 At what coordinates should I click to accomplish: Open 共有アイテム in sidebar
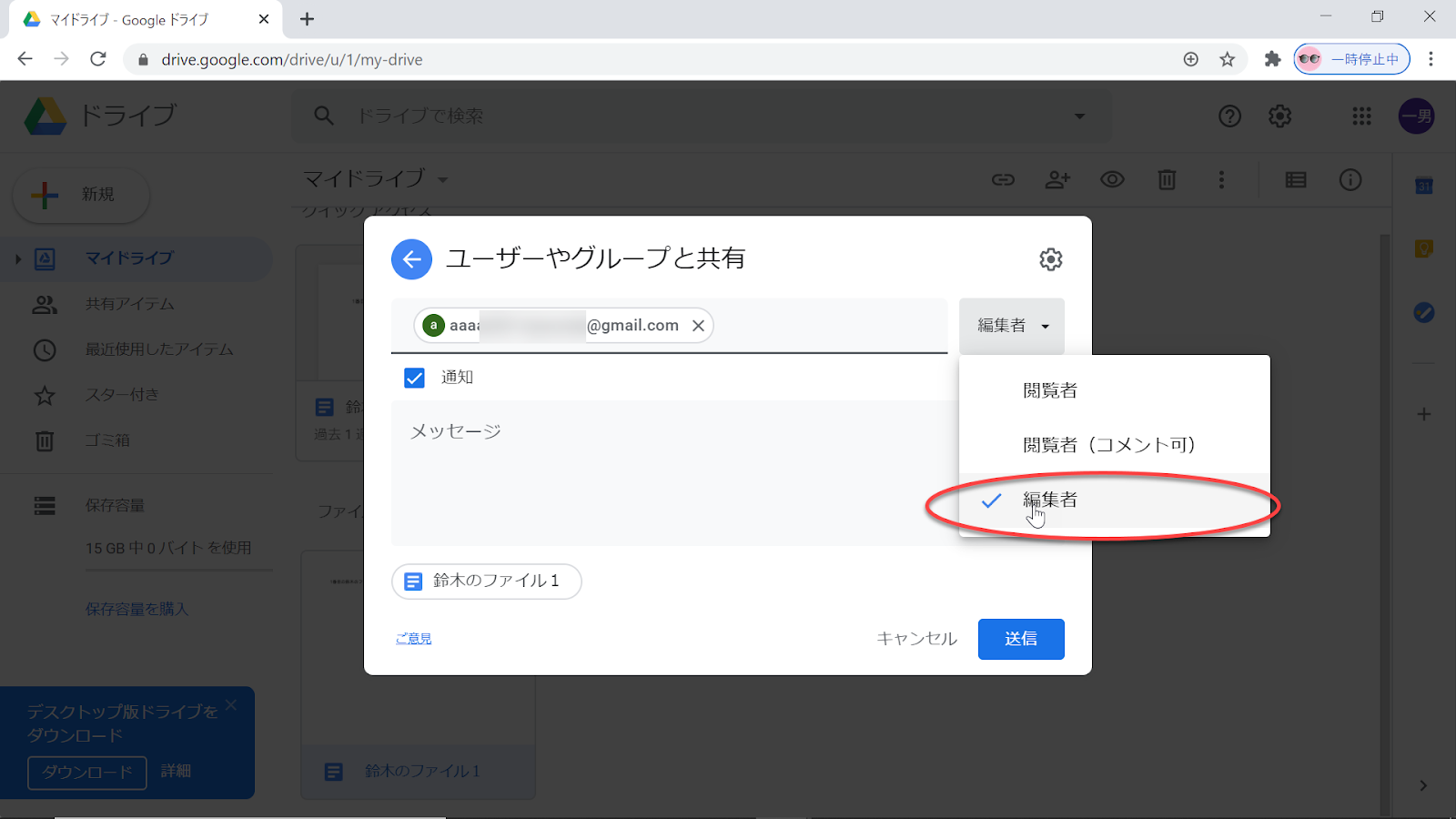click(136, 305)
